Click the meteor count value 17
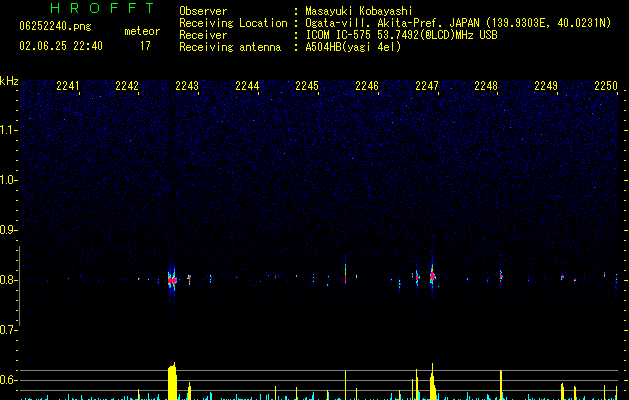Screen dimensions: 629x400 [145, 46]
